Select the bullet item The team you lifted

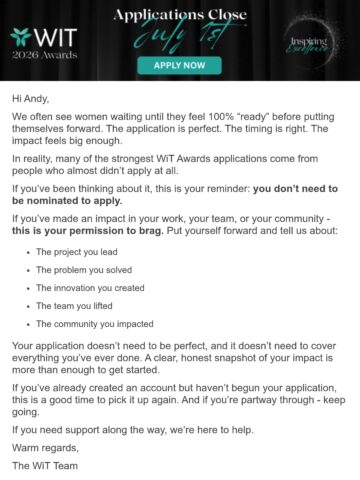coord(74,306)
